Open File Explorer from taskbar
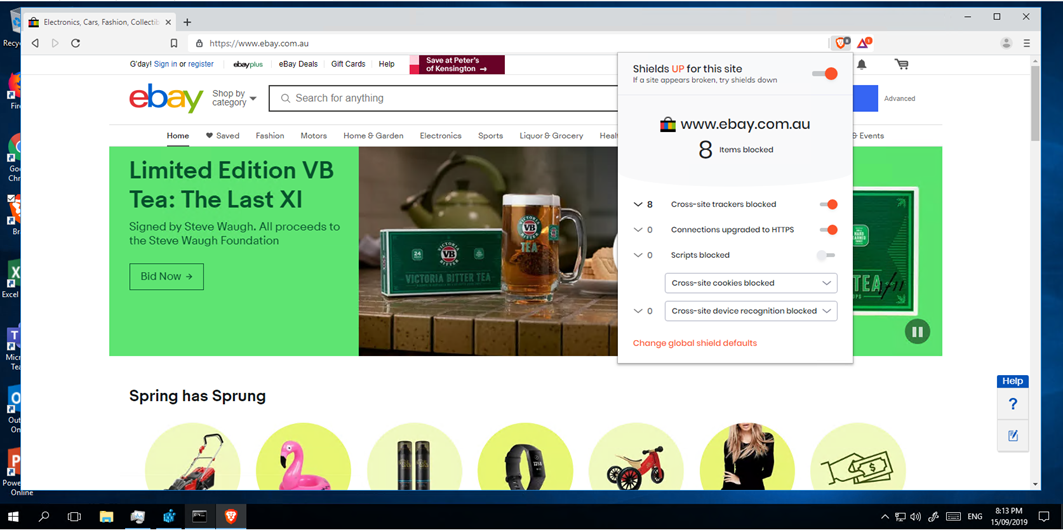The width and height of the screenshot is (1063, 530). pos(106,516)
